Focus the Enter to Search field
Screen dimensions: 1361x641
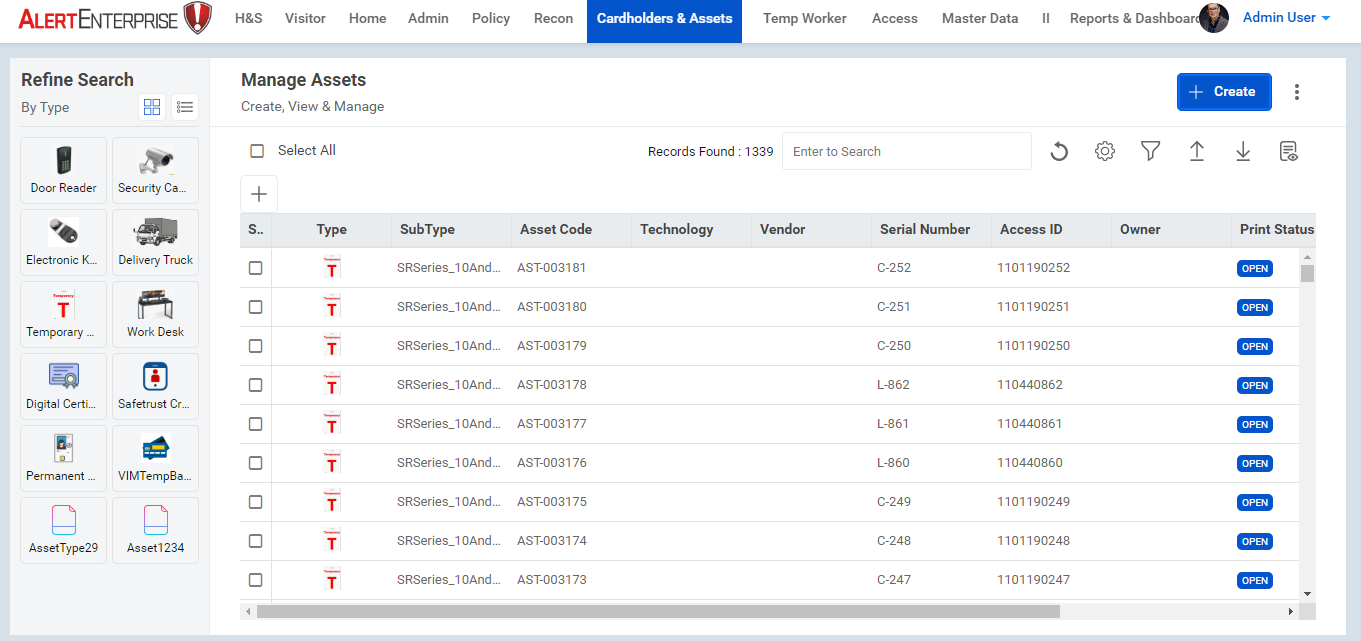[x=906, y=152]
